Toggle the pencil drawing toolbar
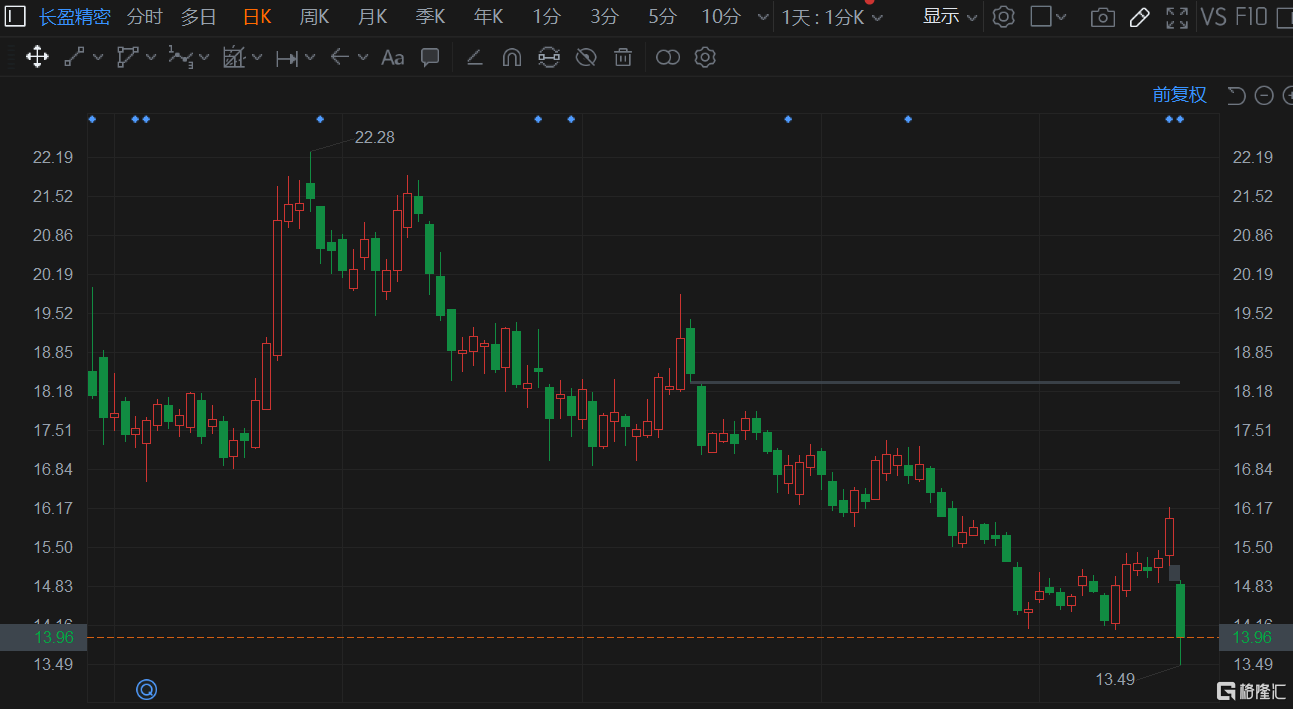 click(1140, 17)
